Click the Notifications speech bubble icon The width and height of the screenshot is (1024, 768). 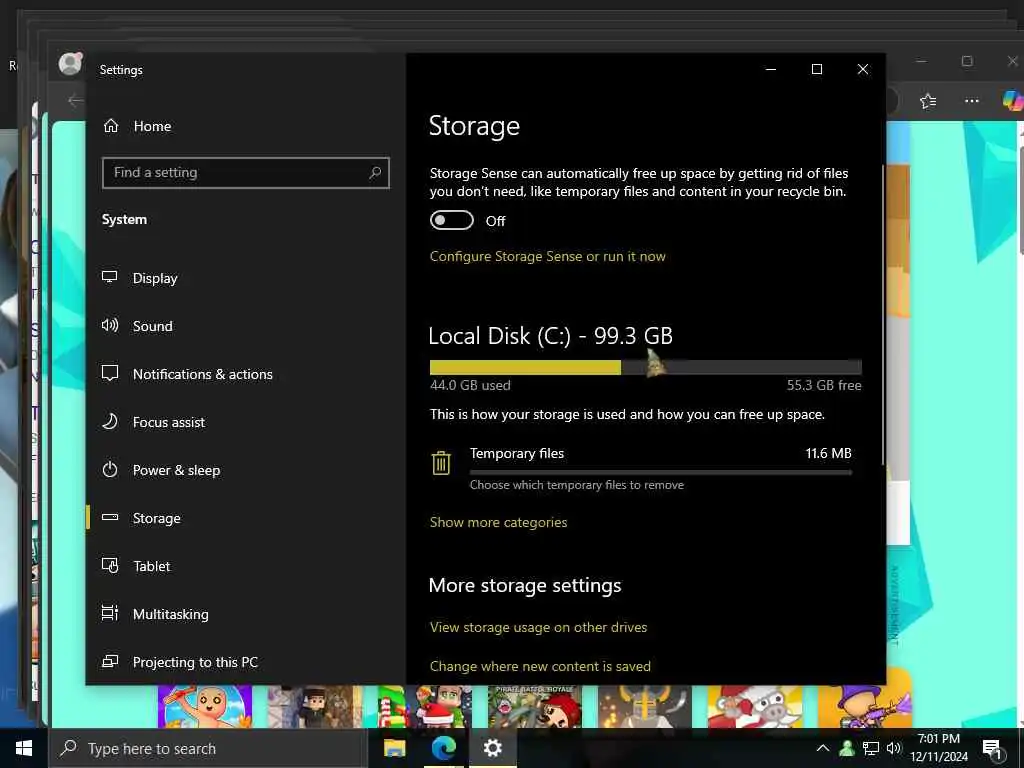click(x=110, y=373)
